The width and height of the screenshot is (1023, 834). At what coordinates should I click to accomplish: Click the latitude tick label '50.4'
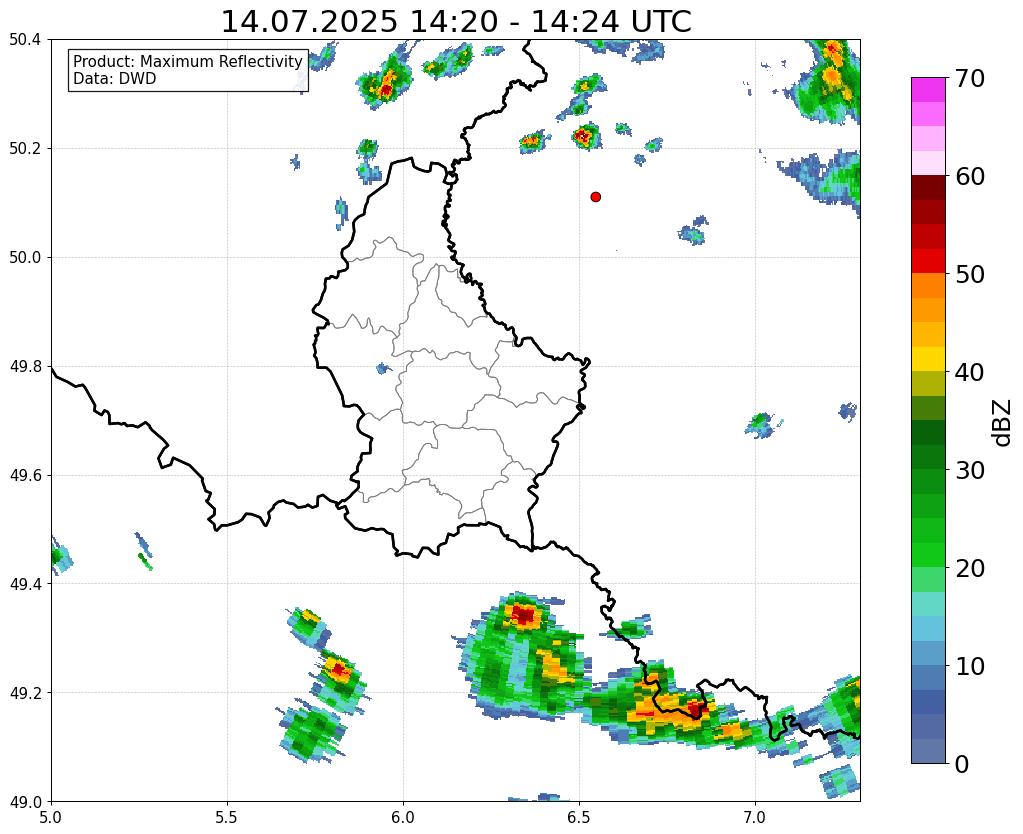25,40
